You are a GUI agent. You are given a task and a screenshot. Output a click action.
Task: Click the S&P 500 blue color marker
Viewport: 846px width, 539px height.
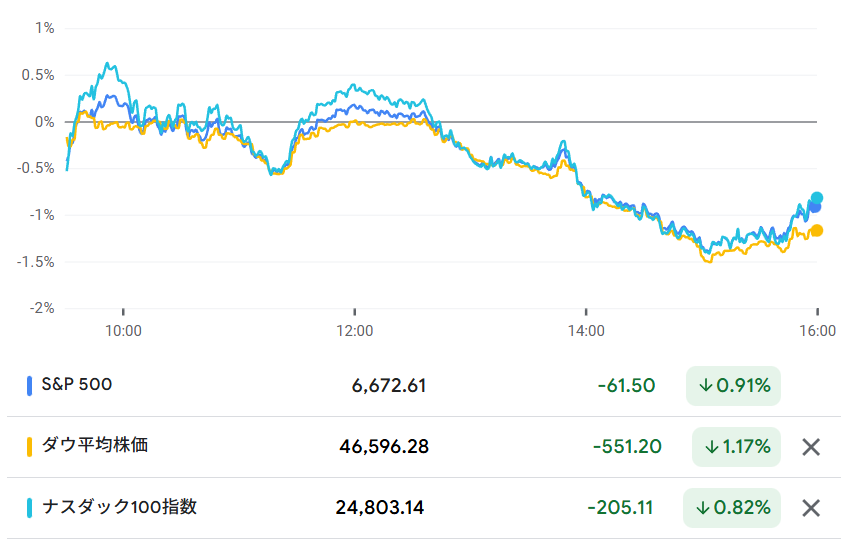click(x=30, y=386)
